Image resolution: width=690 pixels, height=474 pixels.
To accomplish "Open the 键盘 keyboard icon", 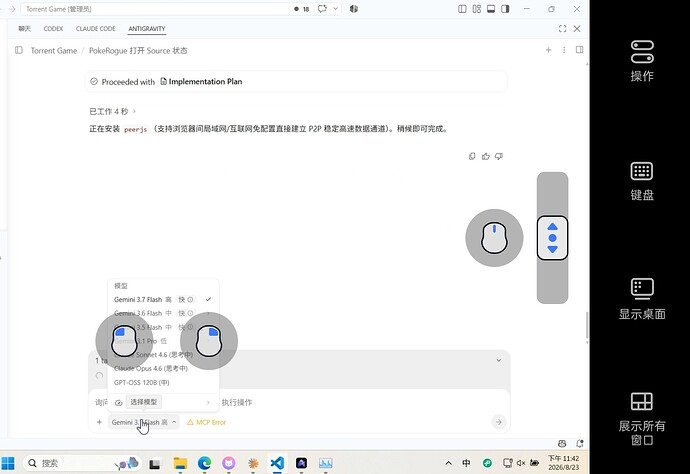I will (642, 171).
